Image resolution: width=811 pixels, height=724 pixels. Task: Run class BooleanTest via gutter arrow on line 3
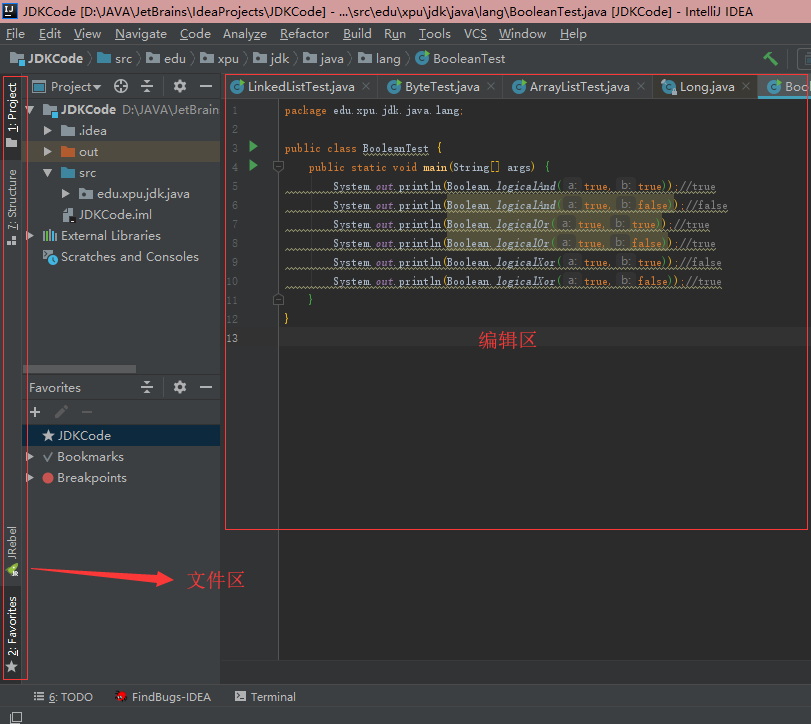click(x=253, y=146)
